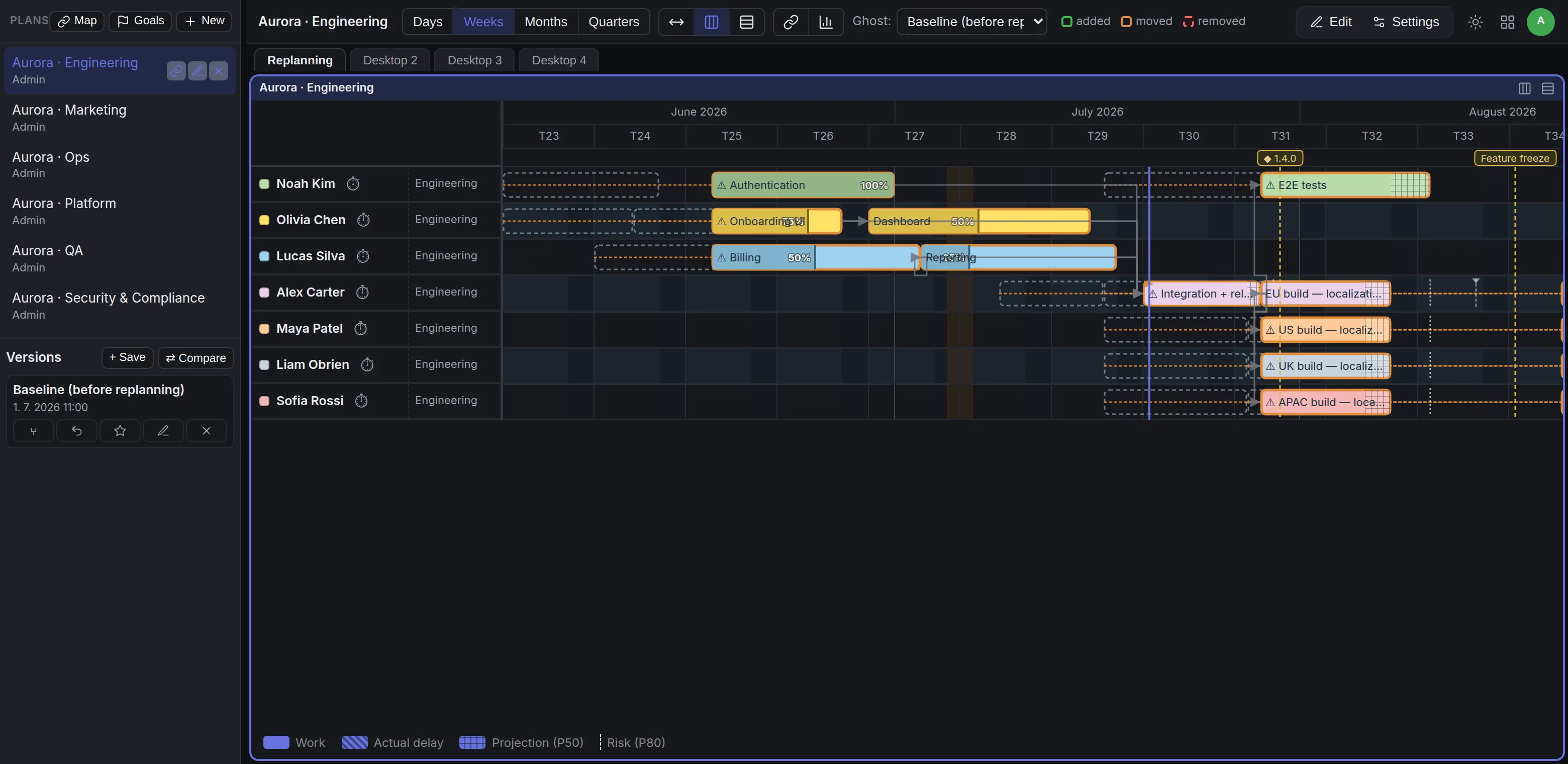
Task: Click Olivia Chen's yellow color swatch
Action: point(264,220)
